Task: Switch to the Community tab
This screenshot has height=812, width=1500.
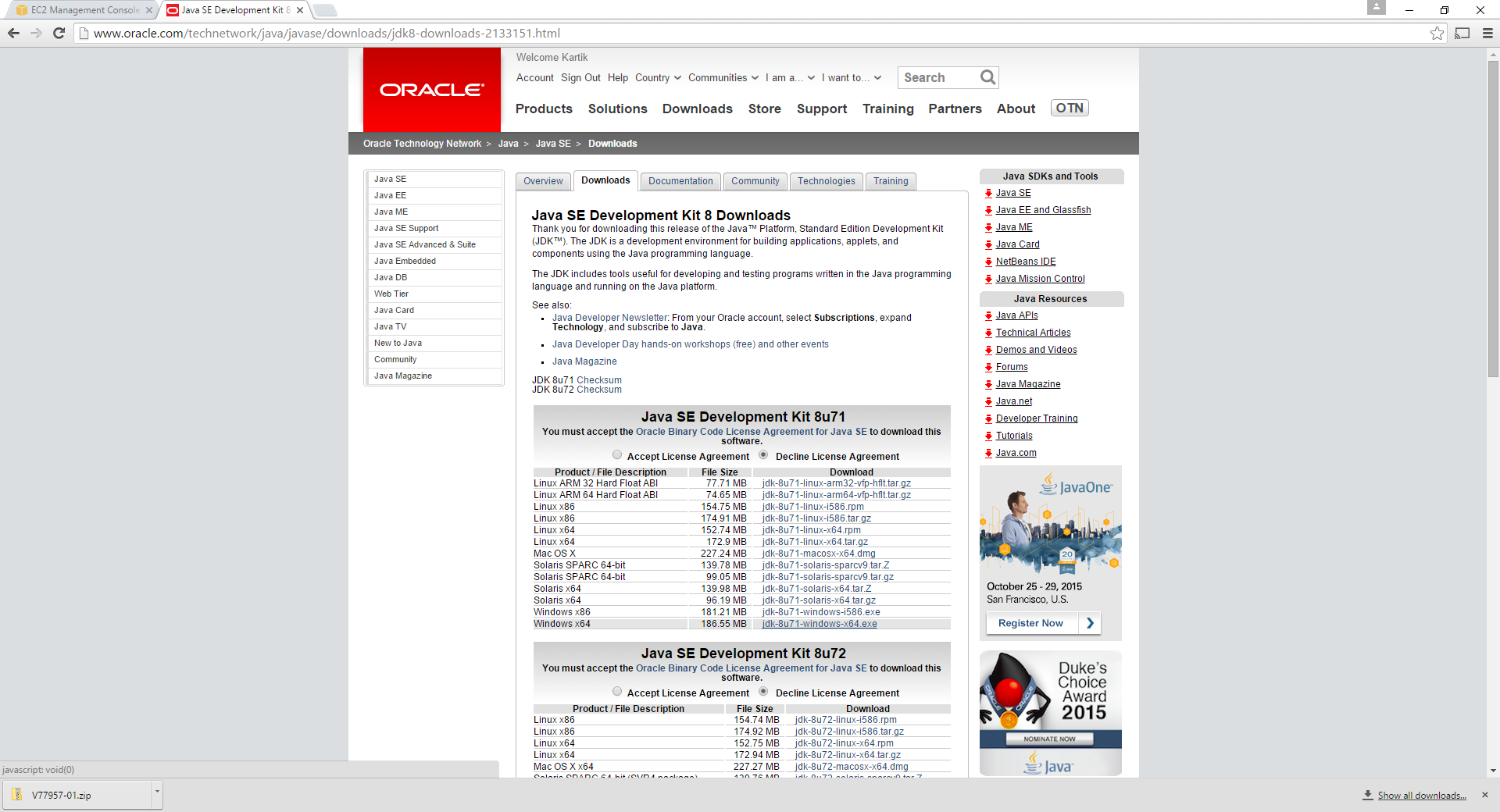Action: pyautogui.click(x=755, y=181)
